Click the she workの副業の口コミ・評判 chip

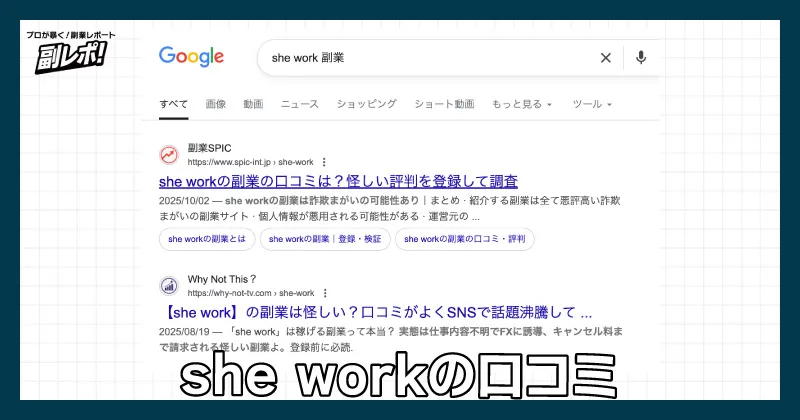pyautogui.click(x=464, y=239)
